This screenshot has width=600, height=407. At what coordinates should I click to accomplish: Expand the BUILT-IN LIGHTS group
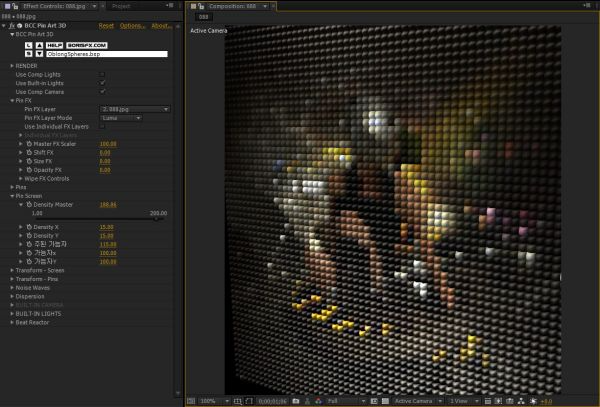pos(12,314)
